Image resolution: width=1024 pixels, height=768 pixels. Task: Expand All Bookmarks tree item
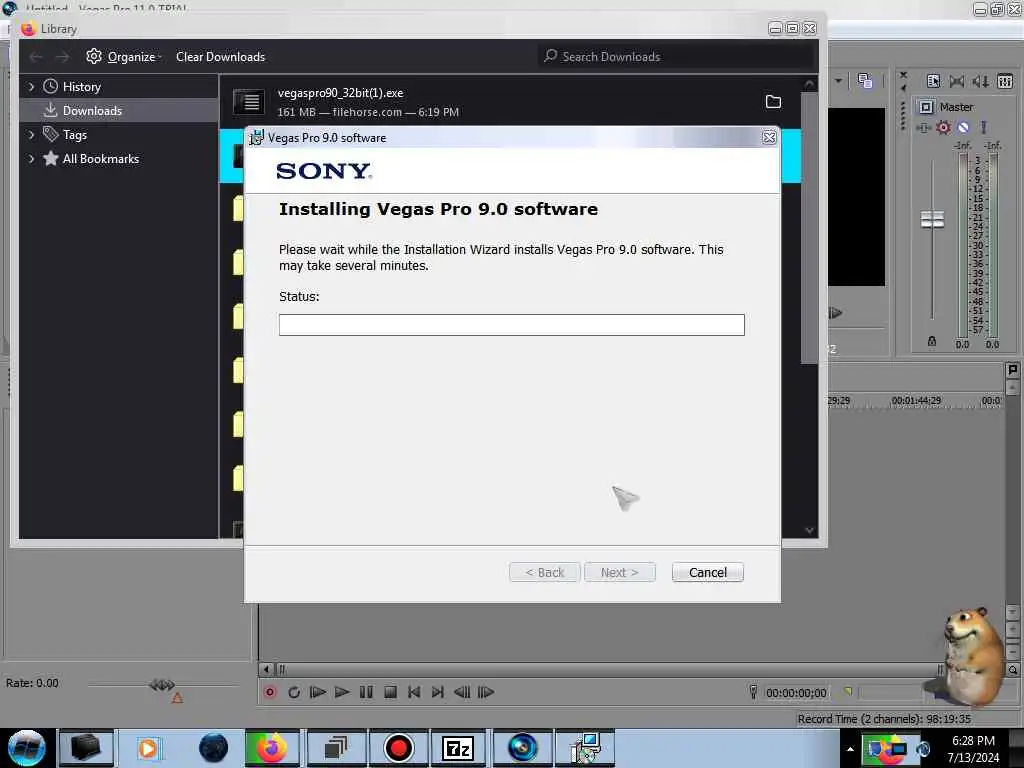click(x=31, y=159)
